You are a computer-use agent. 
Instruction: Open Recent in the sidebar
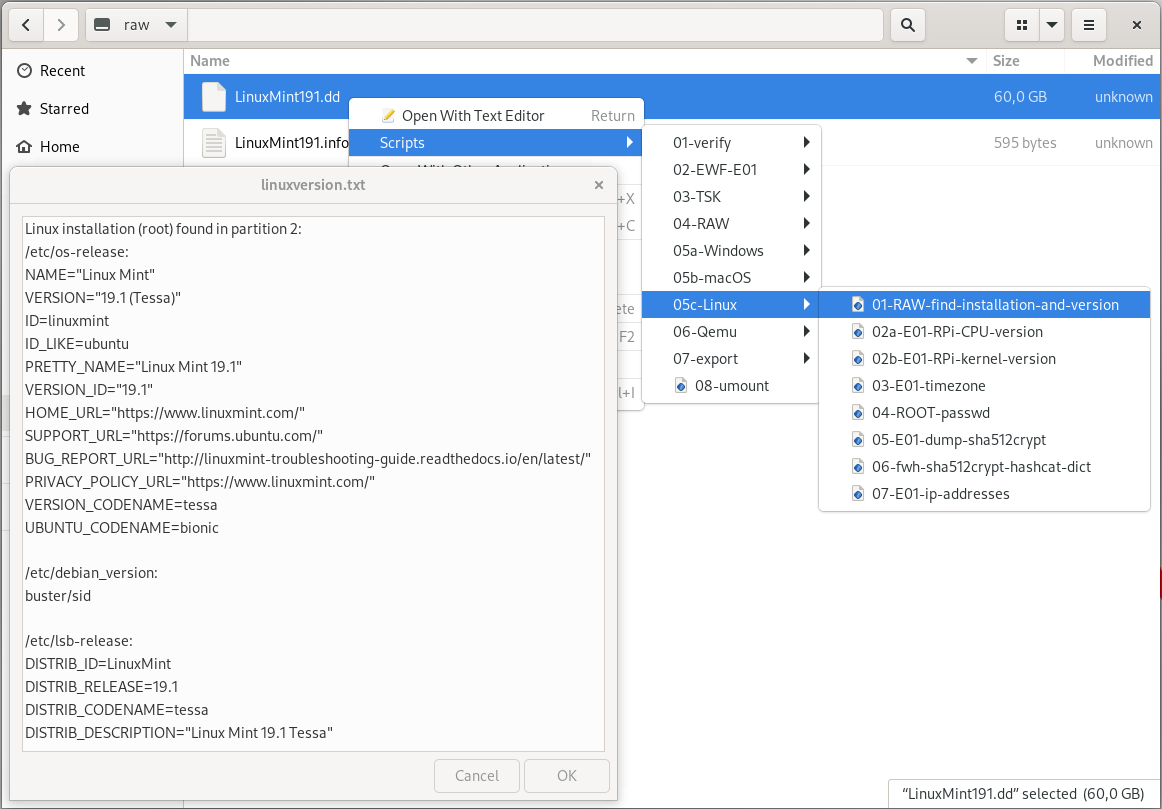pos(62,70)
